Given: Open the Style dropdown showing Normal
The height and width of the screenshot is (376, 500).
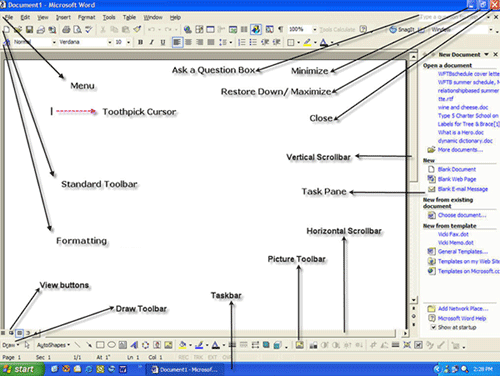Looking at the screenshot, I should (54, 42).
